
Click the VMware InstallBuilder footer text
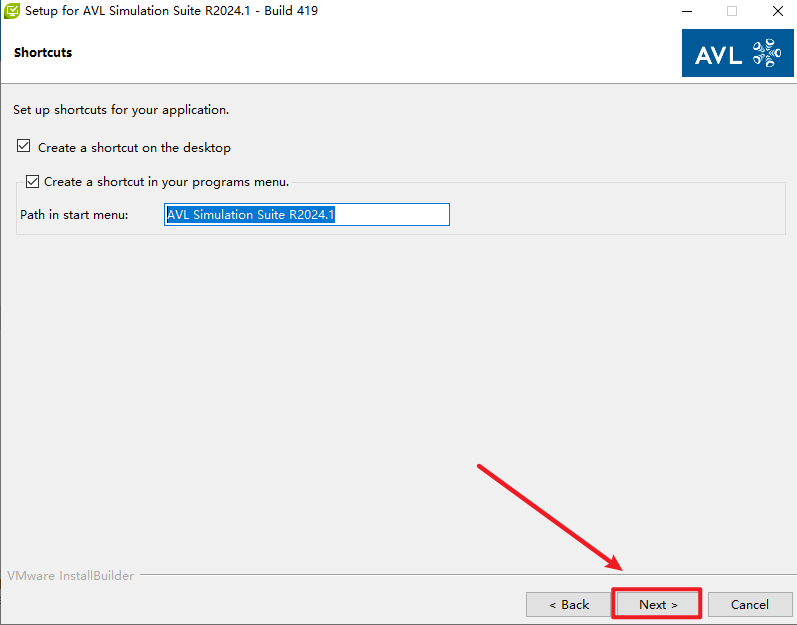[x=70, y=576]
